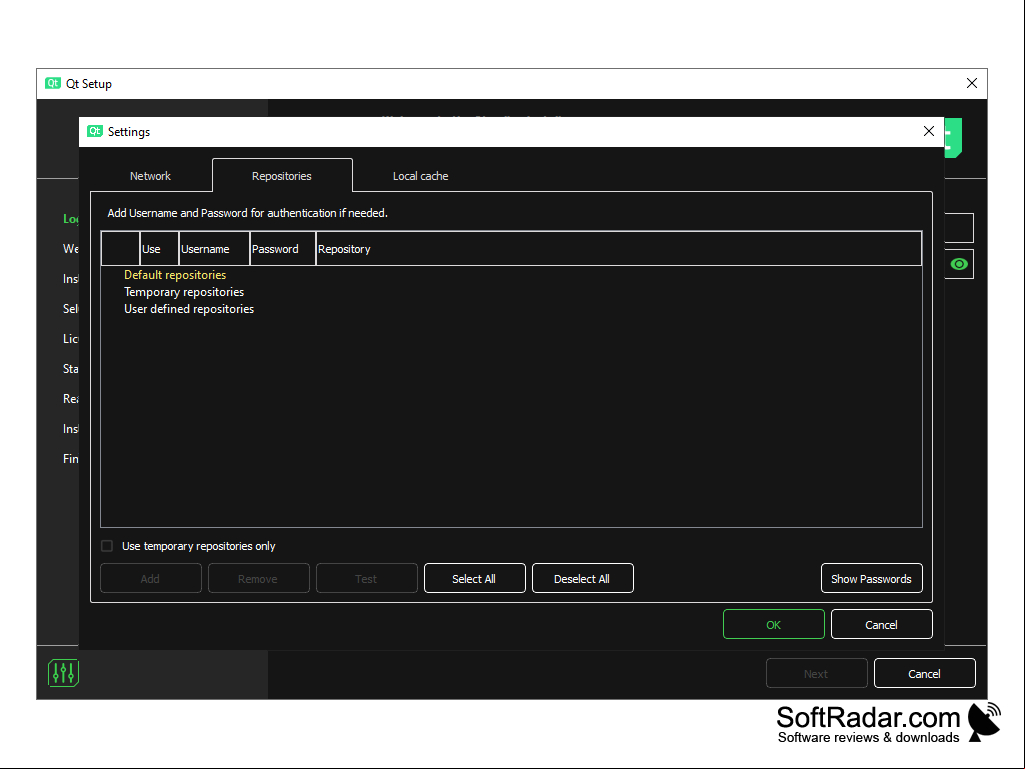Click the Password column header
The height and width of the screenshot is (769, 1025).
[282, 249]
